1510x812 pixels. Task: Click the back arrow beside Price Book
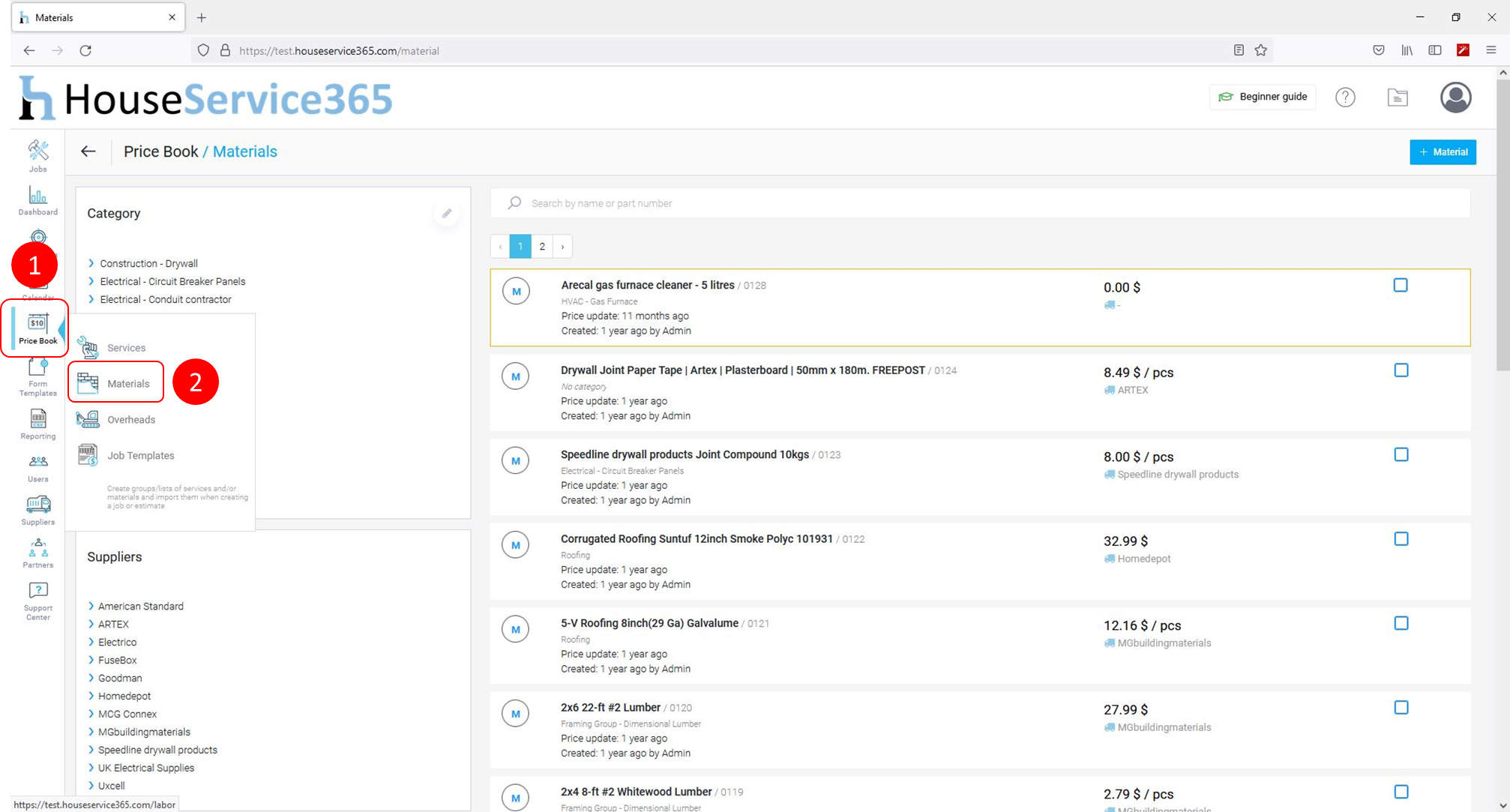point(88,151)
